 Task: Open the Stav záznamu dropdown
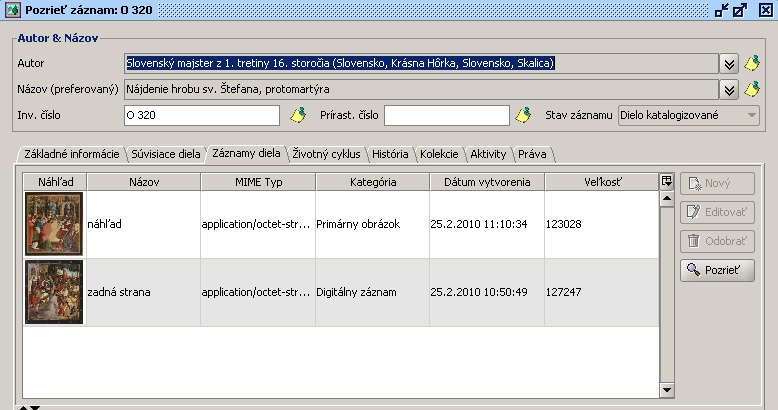click(752, 115)
